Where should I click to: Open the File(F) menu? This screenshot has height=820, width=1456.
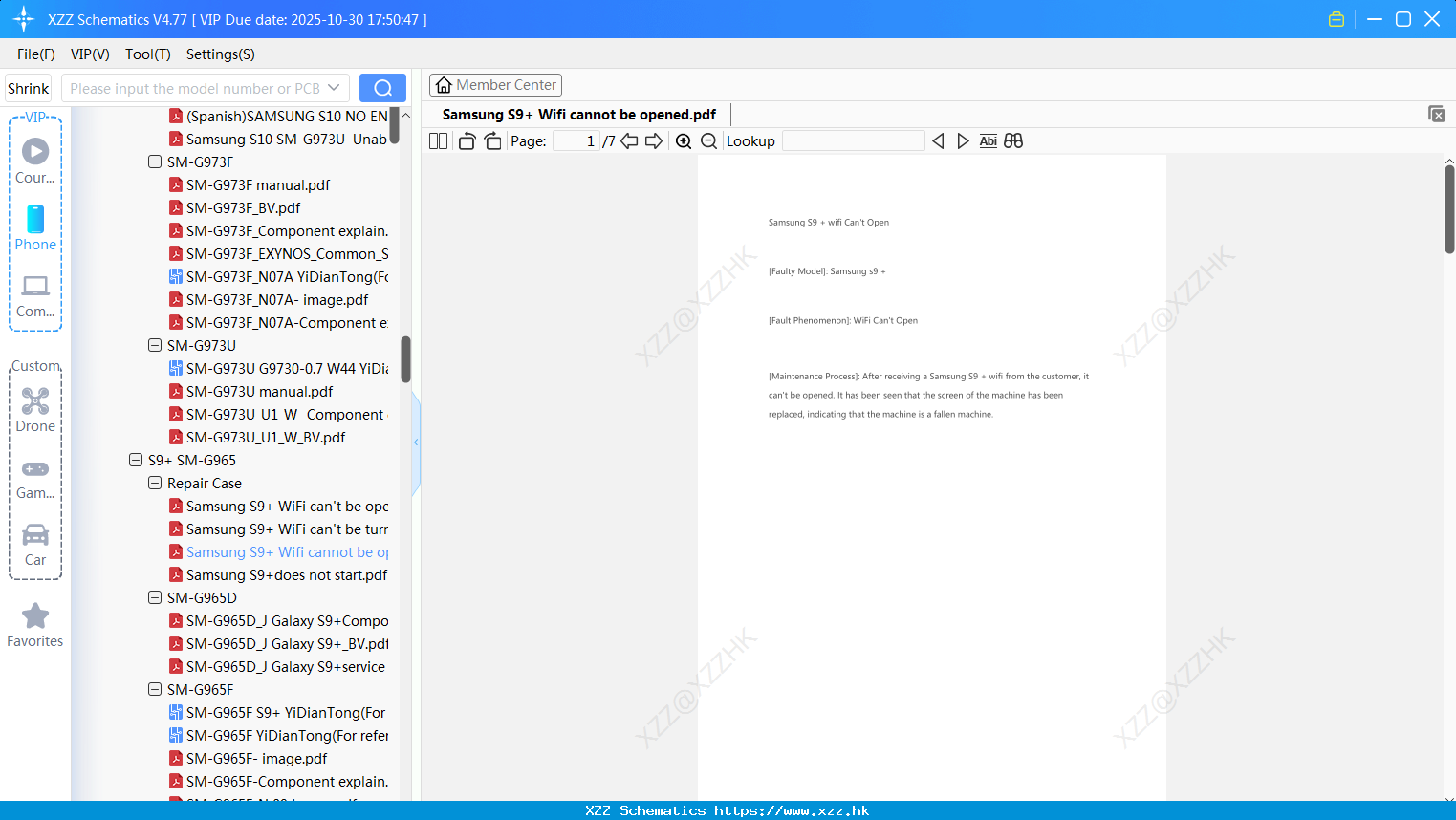36,54
